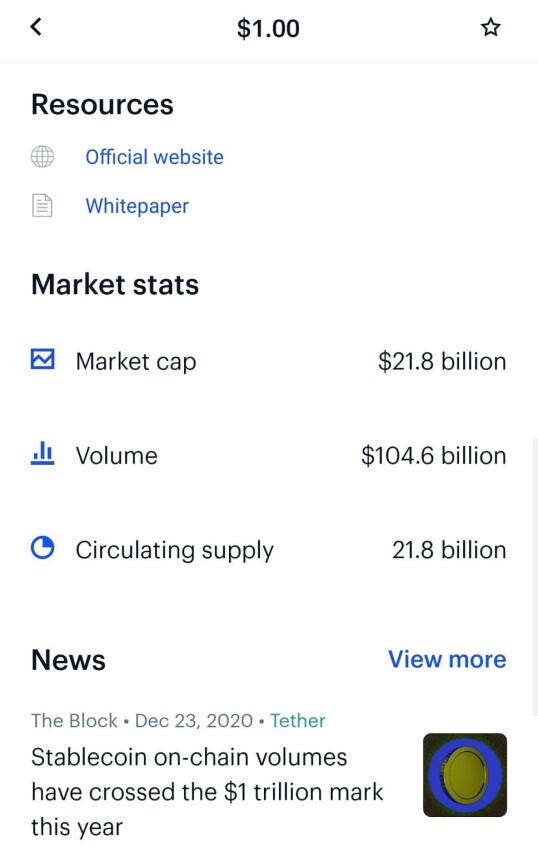Toggle the star watchlist icon
Screen dimensions: 538x852
(491, 27)
